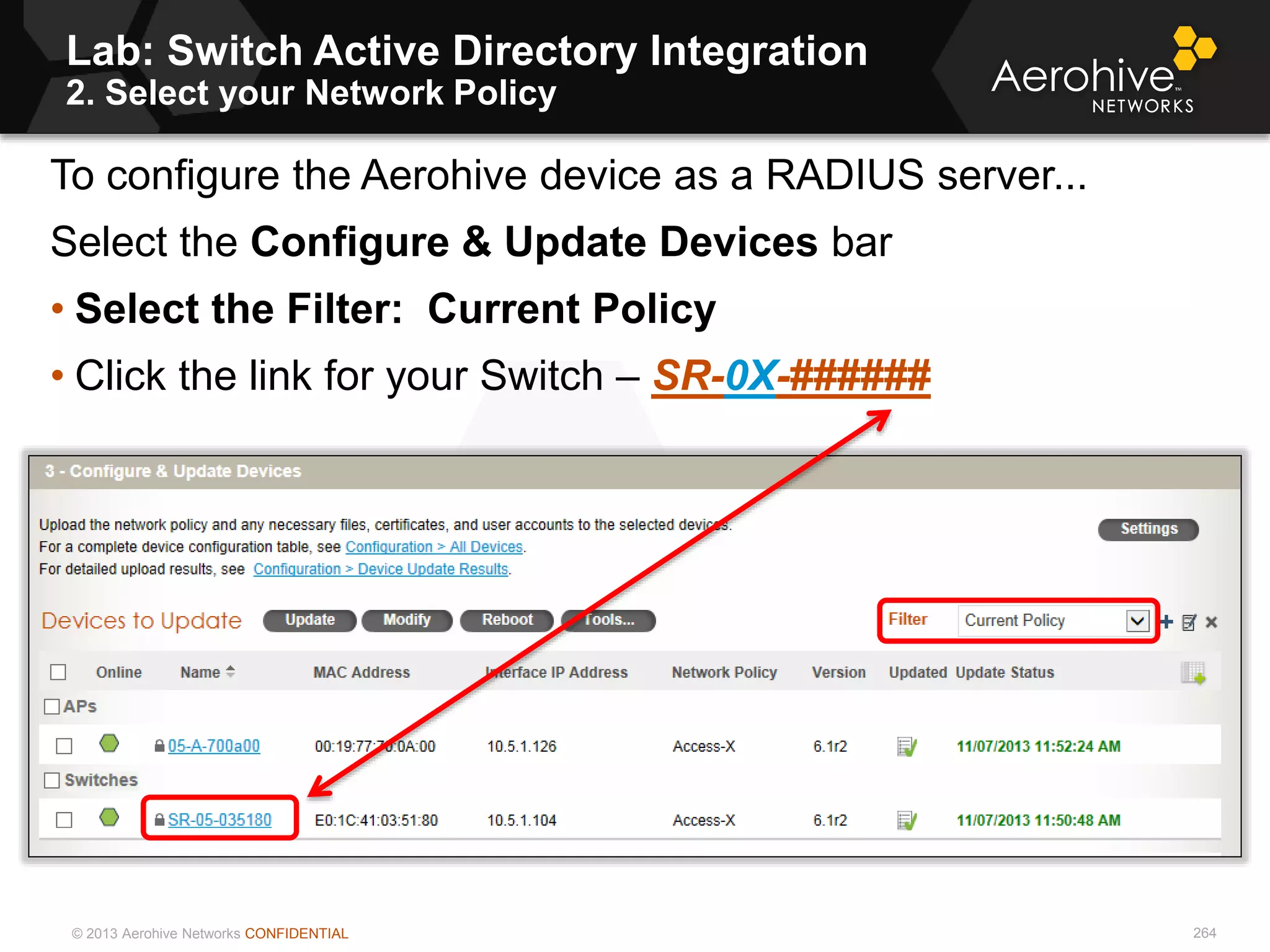
Task: Check the Switches group checkbox
Action: [52, 780]
